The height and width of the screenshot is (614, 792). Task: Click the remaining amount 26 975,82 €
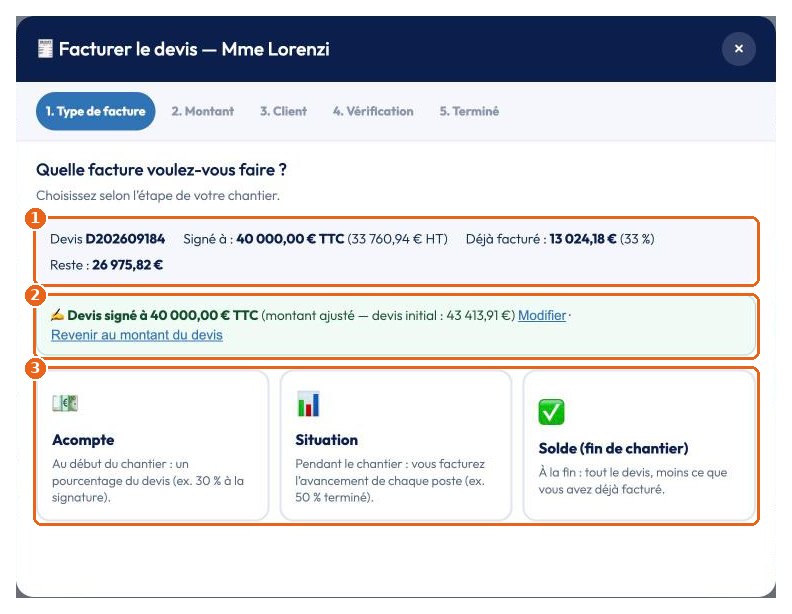tap(127, 265)
